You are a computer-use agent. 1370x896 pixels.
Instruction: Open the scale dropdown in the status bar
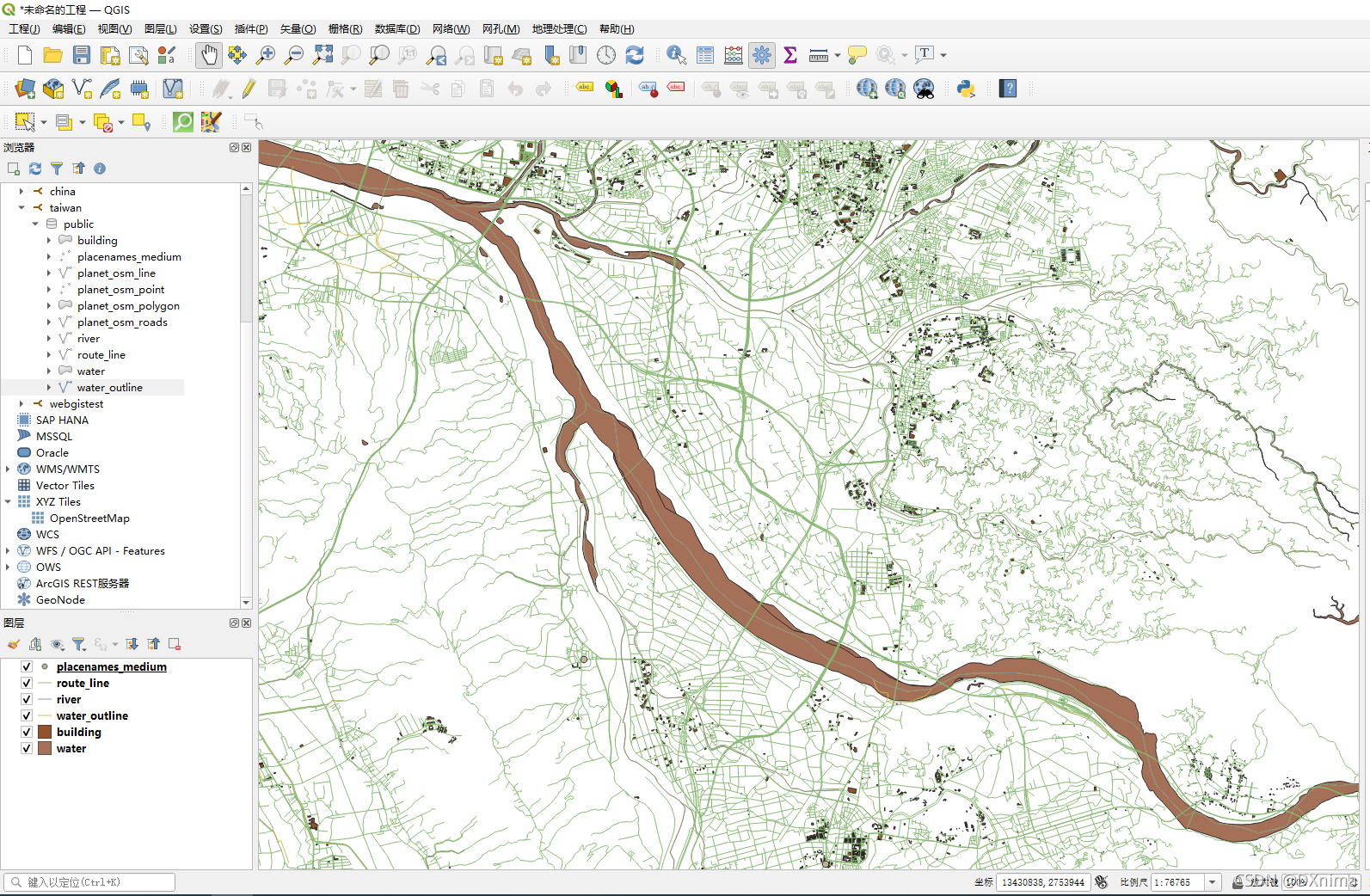pos(1212,882)
